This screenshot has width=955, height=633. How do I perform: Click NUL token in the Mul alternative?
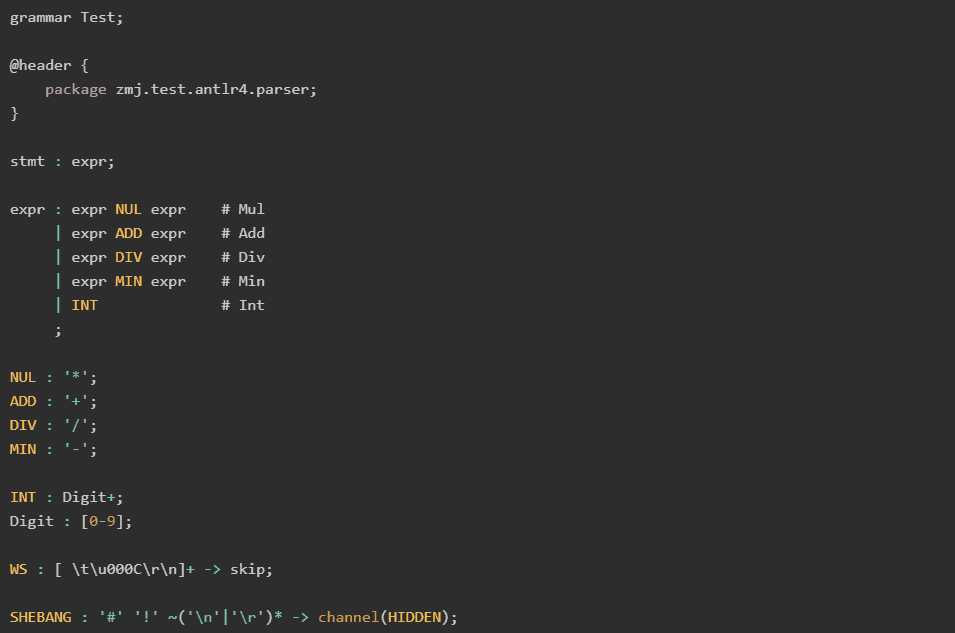pos(129,210)
